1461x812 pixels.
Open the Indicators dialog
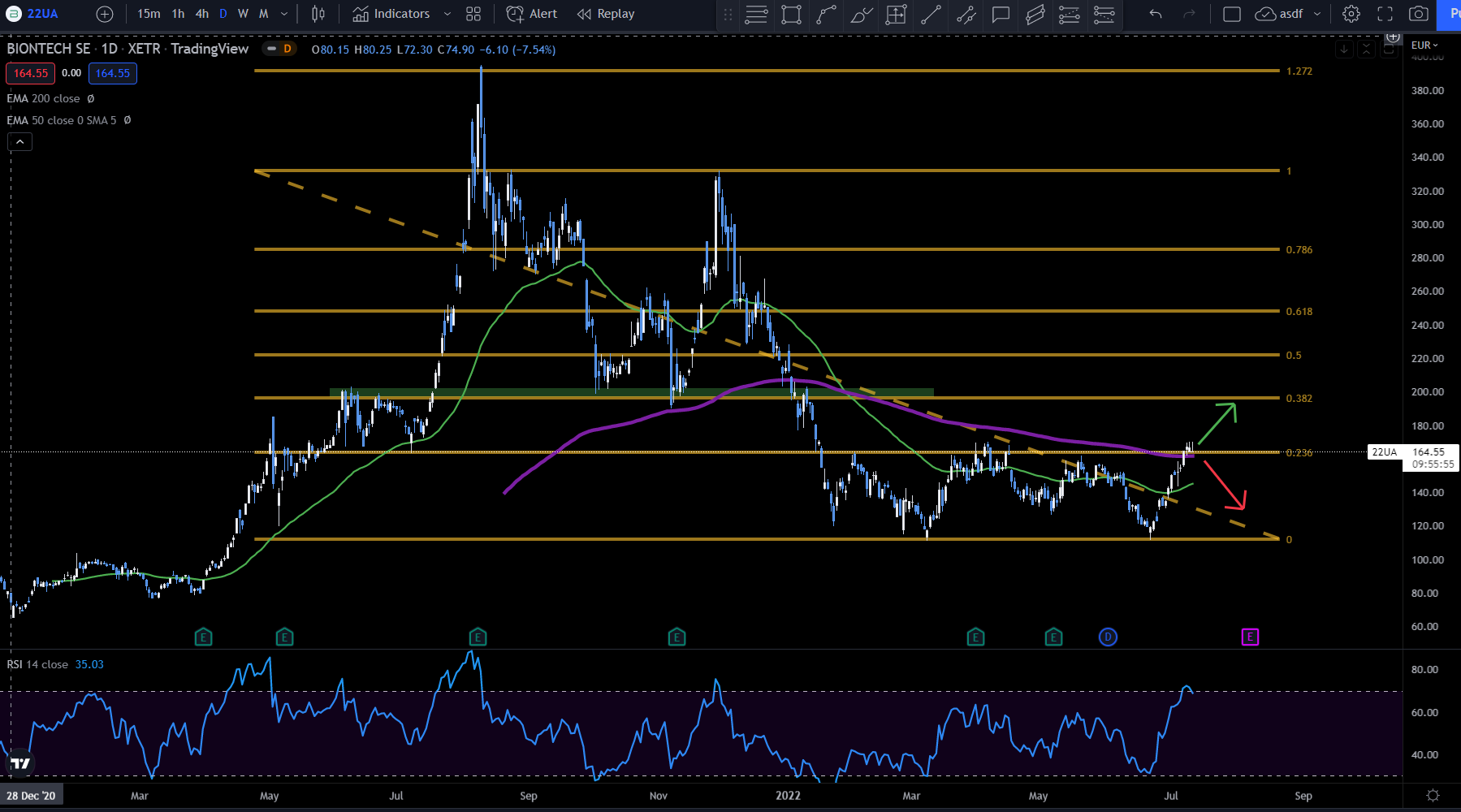coord(392,14)
